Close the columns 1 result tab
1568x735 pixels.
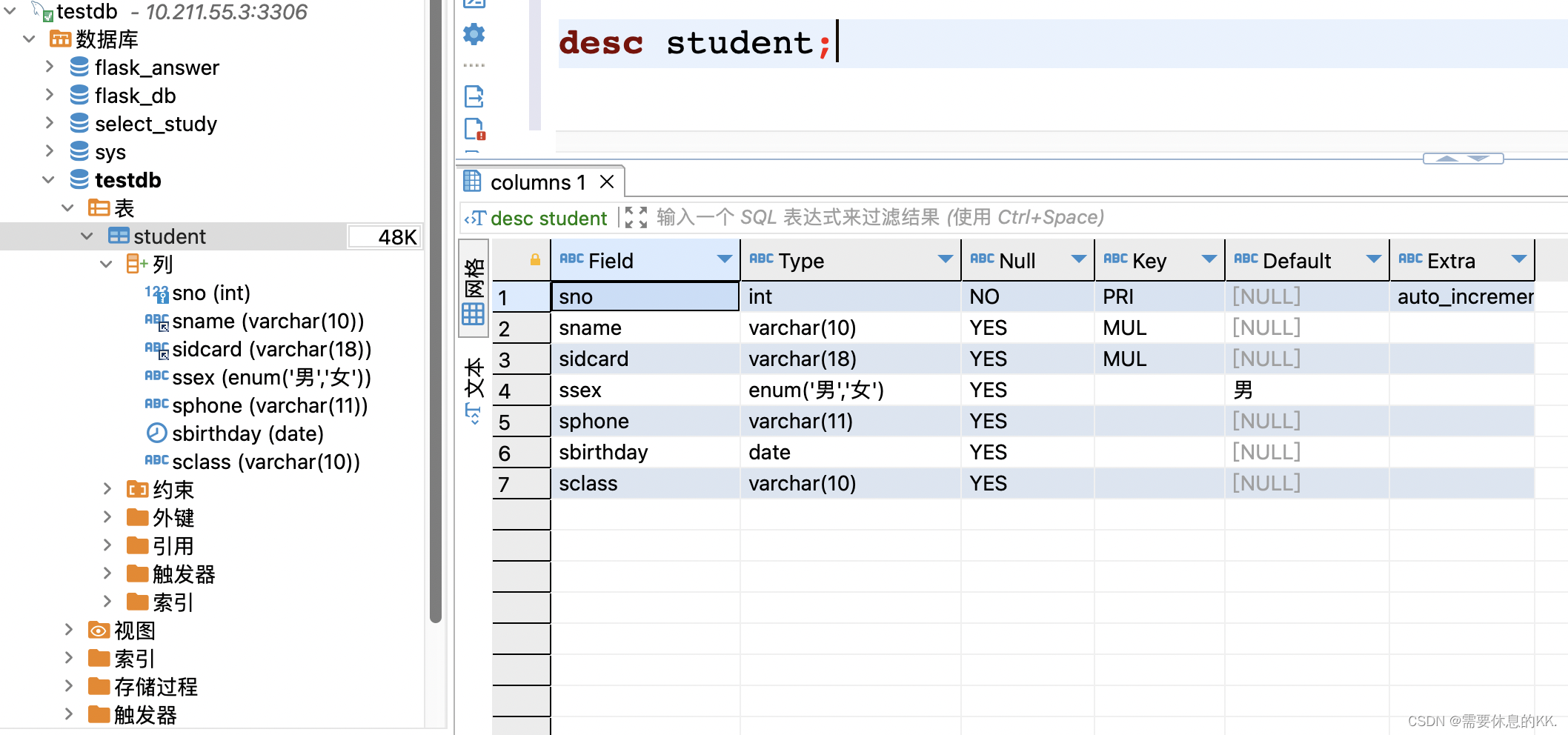coord(607,182)
